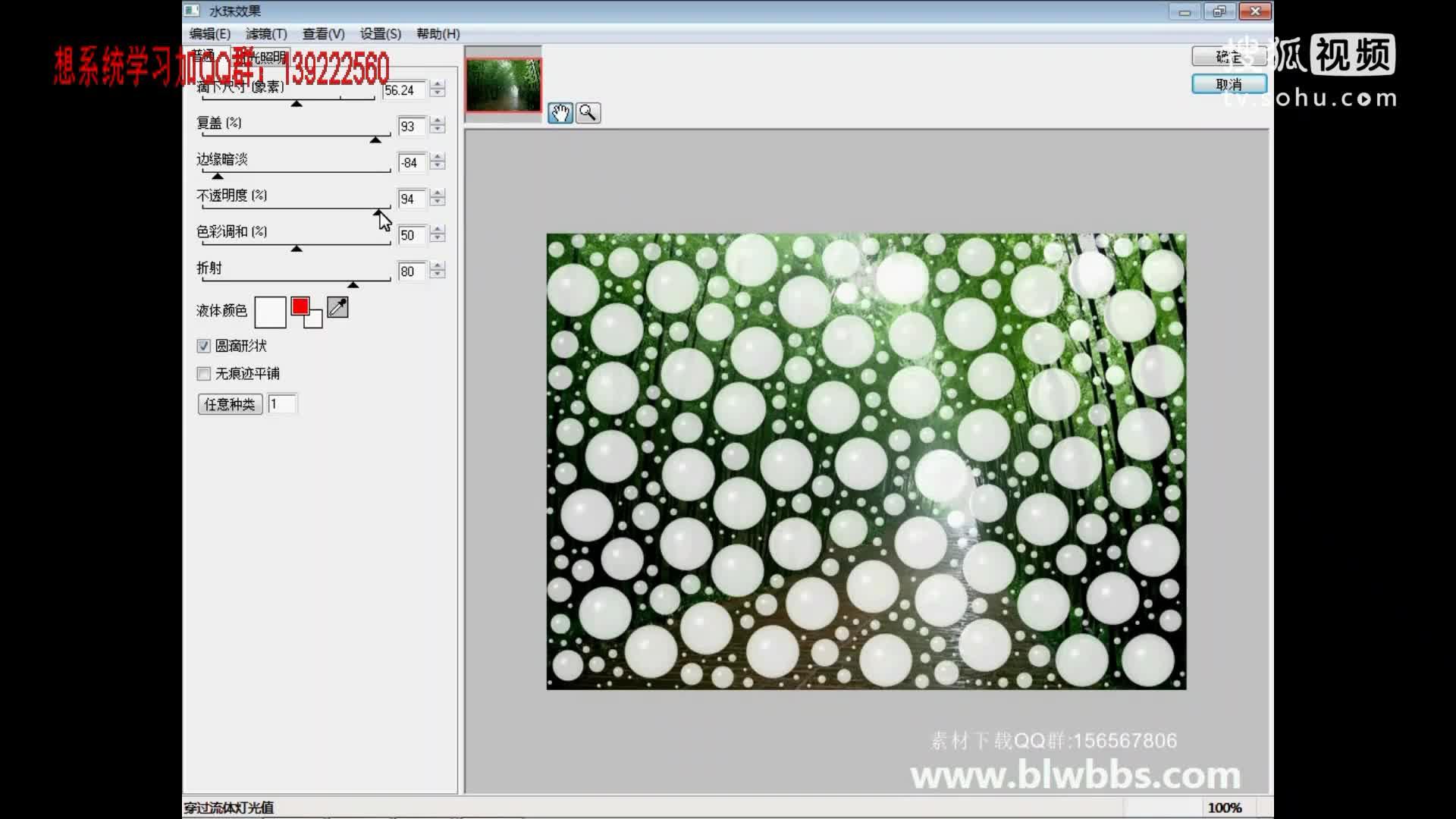1456x819 pixels.
Task: Open the 设置(S) menu
Action: coord(380,34)
